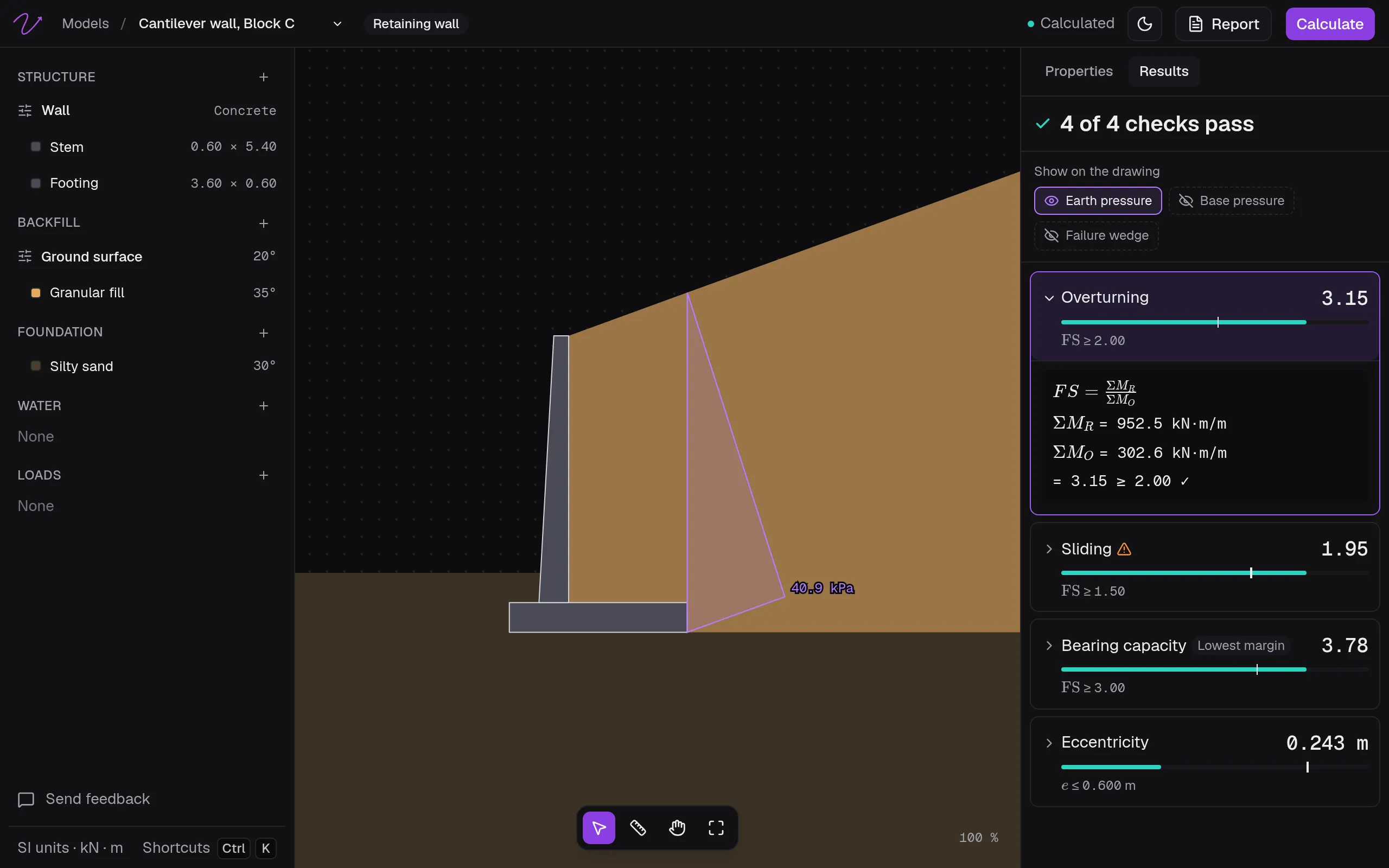Go to Models breadcrumb
The width and height of the screenshot is (1389, 868).
coord(86,23)
